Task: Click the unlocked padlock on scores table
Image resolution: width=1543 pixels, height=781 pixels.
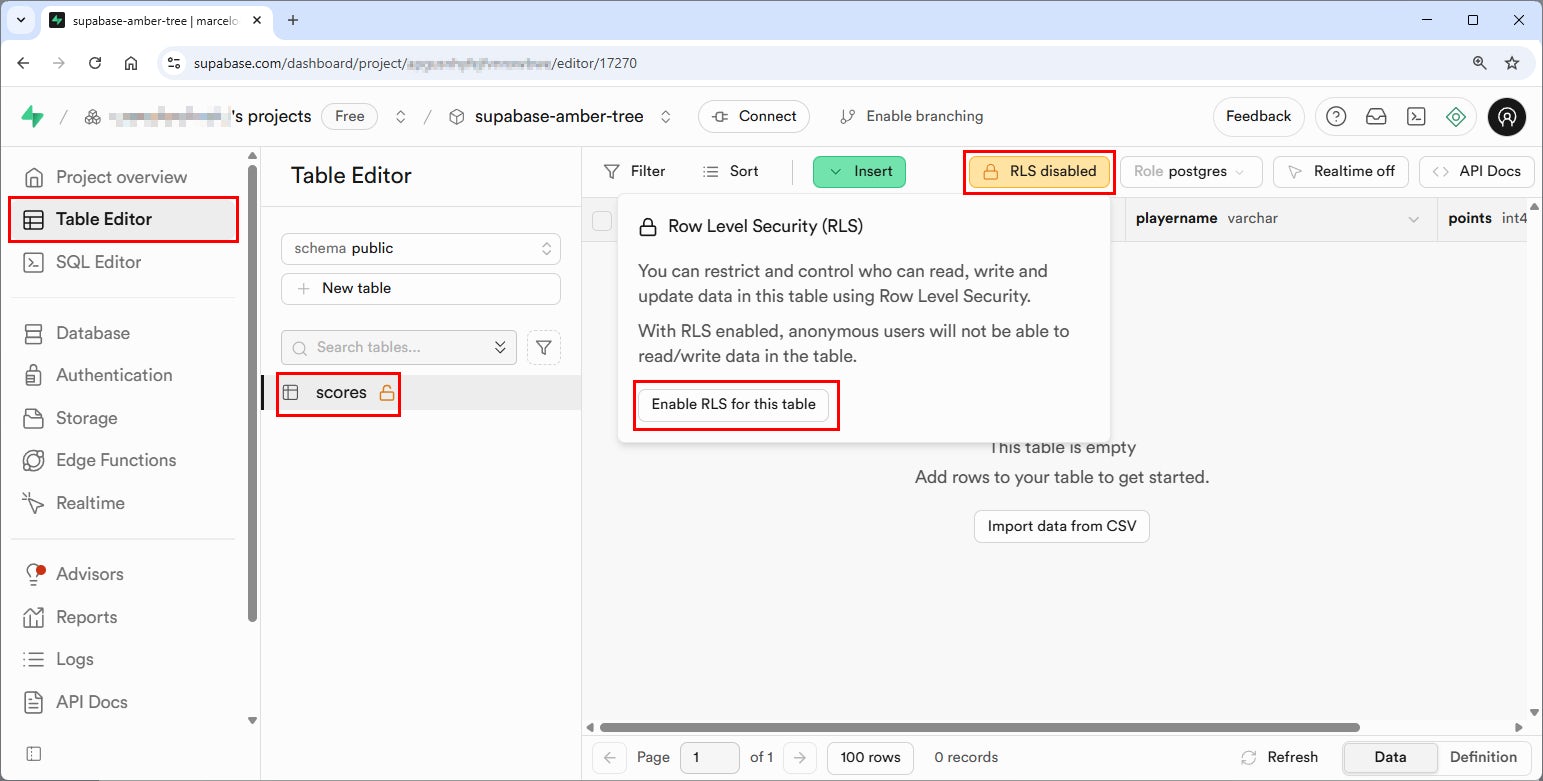Action: click(x=387, y=393)
